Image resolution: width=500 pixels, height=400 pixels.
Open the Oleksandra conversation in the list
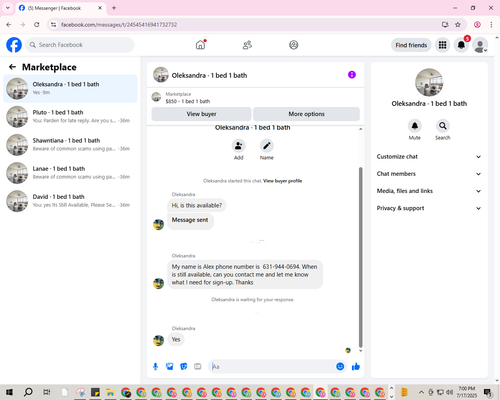click(70, 88)
